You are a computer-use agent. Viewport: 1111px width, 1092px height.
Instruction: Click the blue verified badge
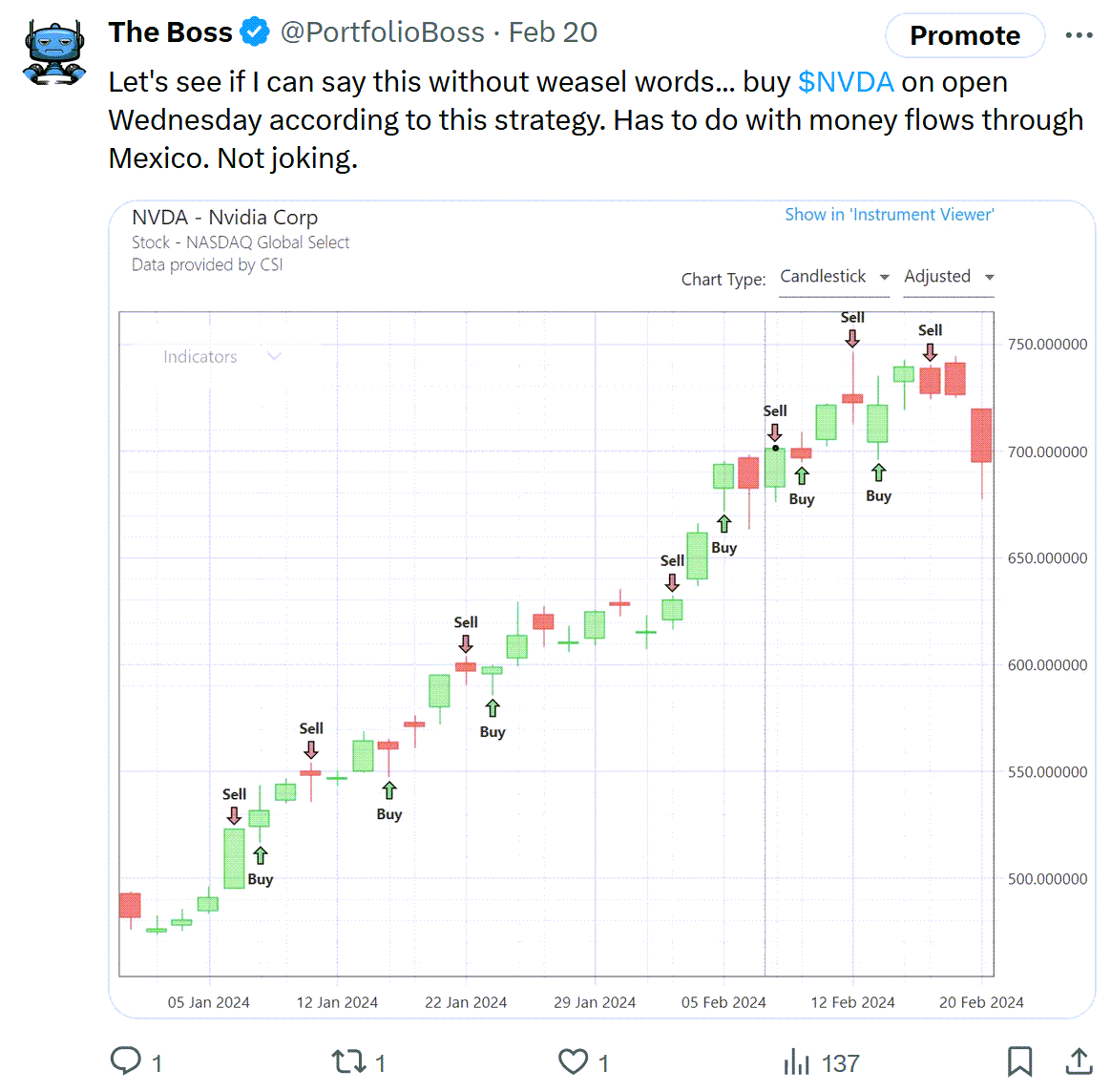pos(255,31)
